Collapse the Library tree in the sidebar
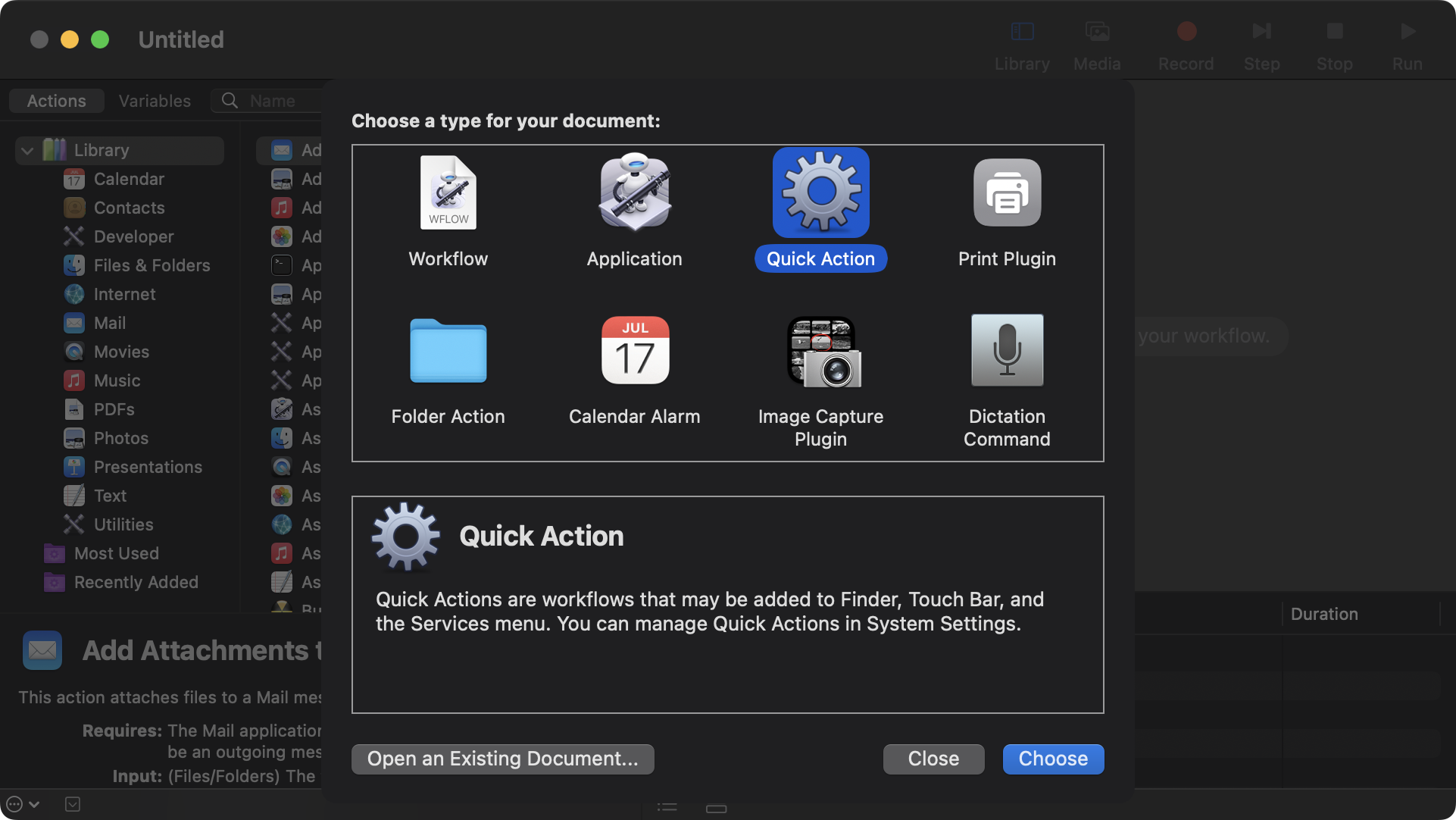 pos(27,150)
